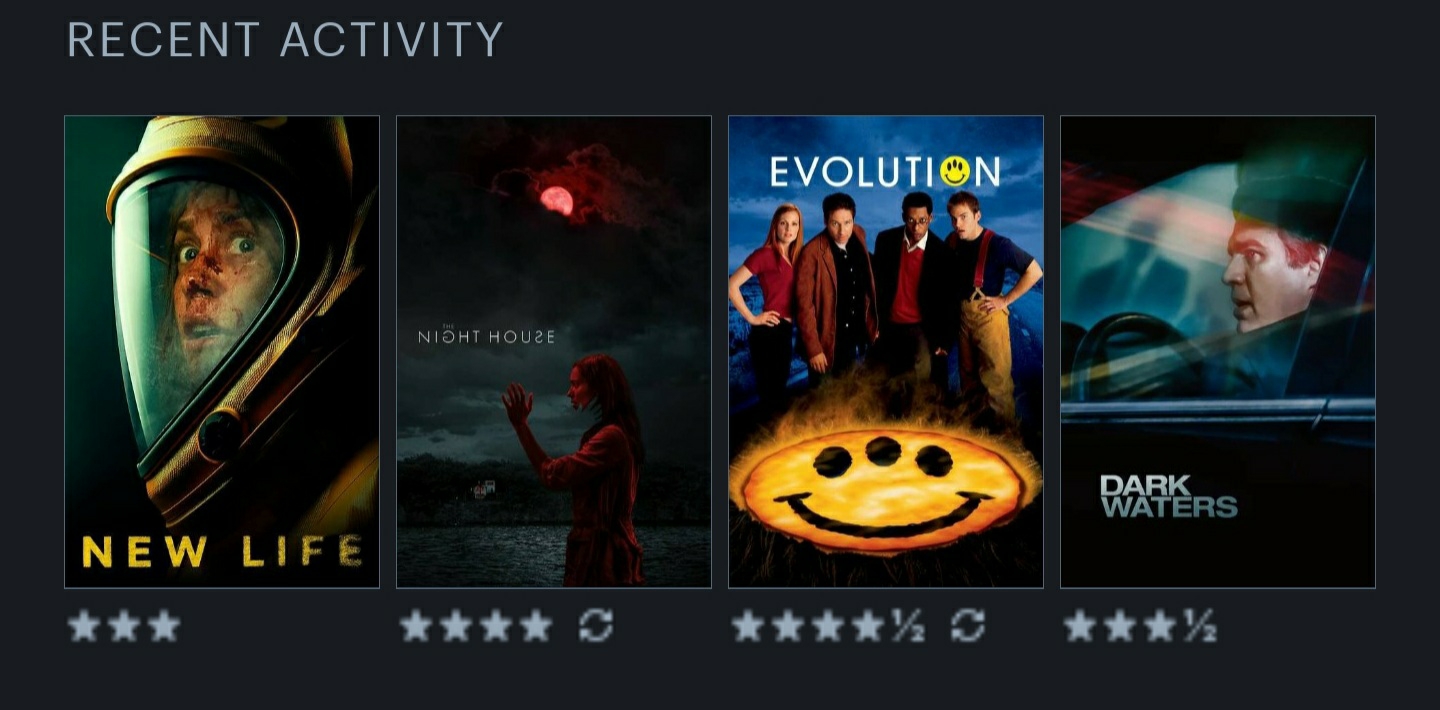
Task: Click the first star under New Life
Action: coord(84,627)
